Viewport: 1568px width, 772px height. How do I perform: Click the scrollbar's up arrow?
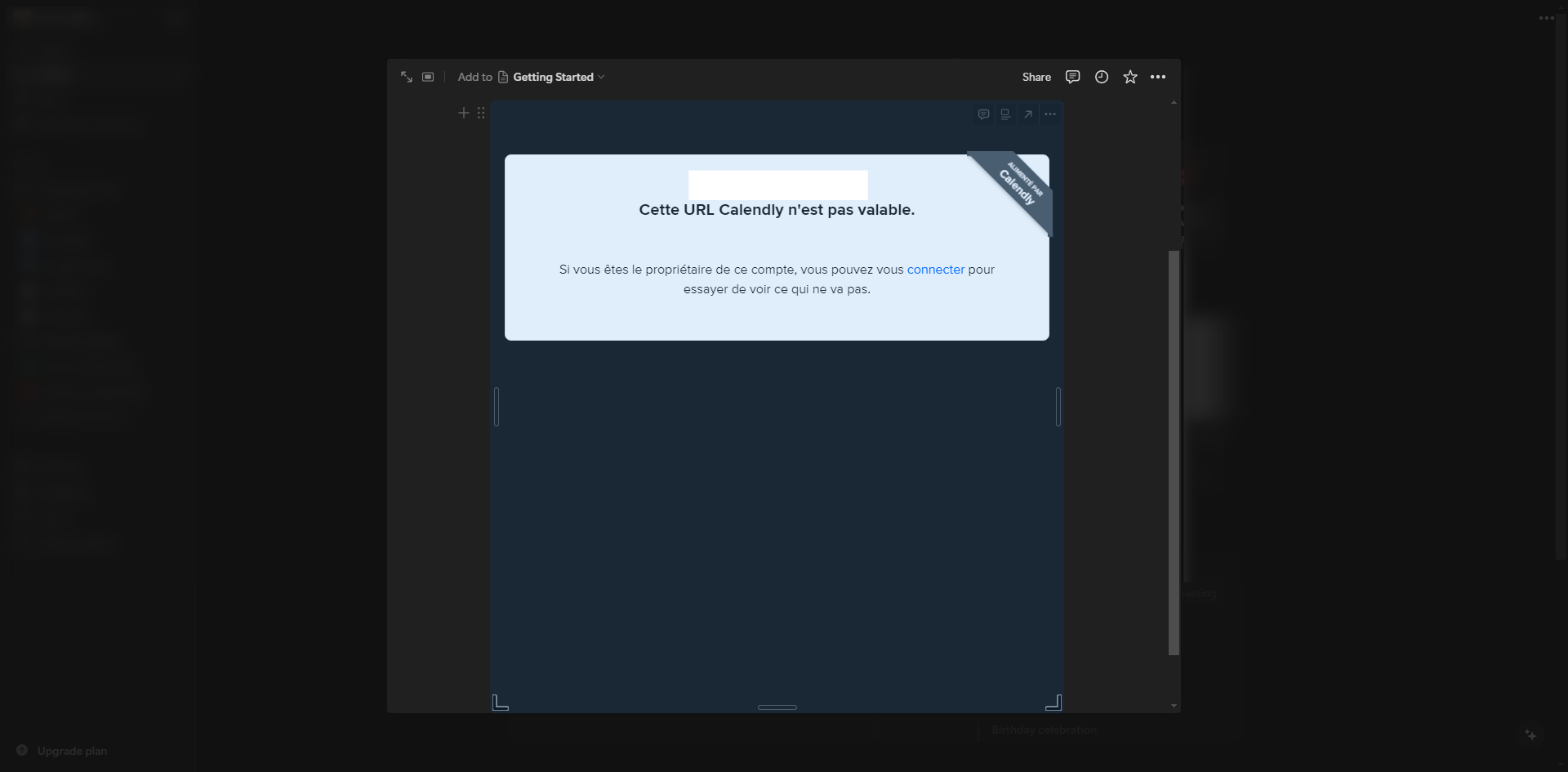point(1174,103)
